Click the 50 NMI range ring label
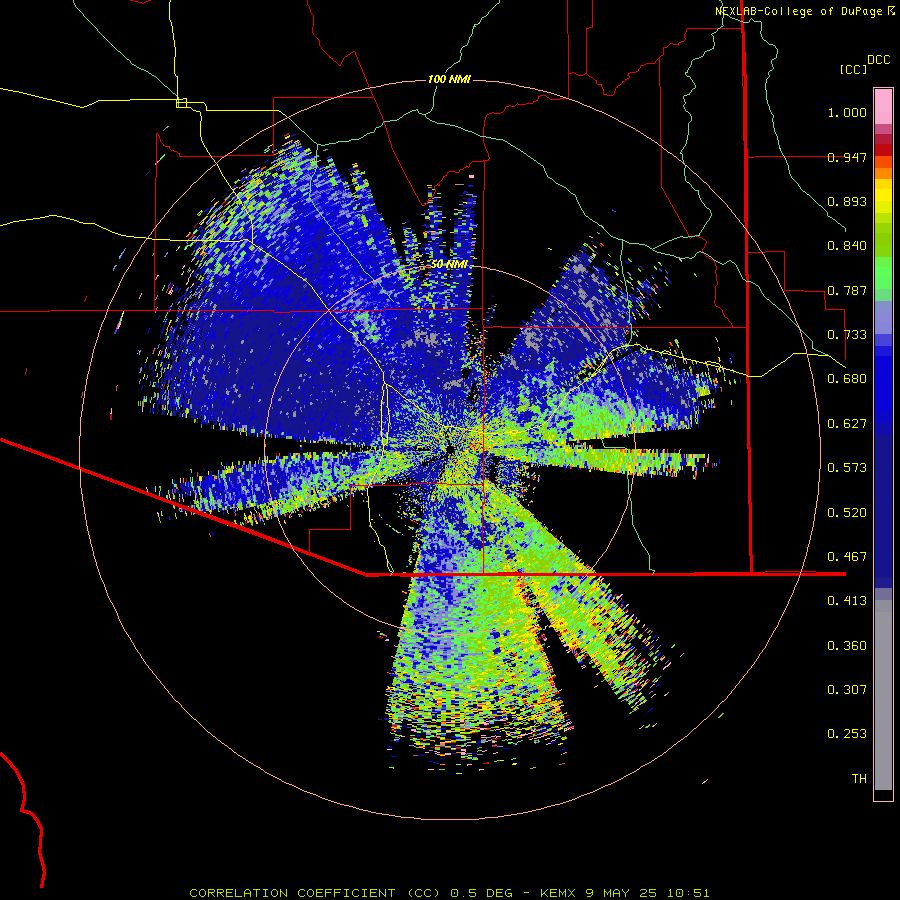This screenshot has height=900, width=900. point(449,264)
